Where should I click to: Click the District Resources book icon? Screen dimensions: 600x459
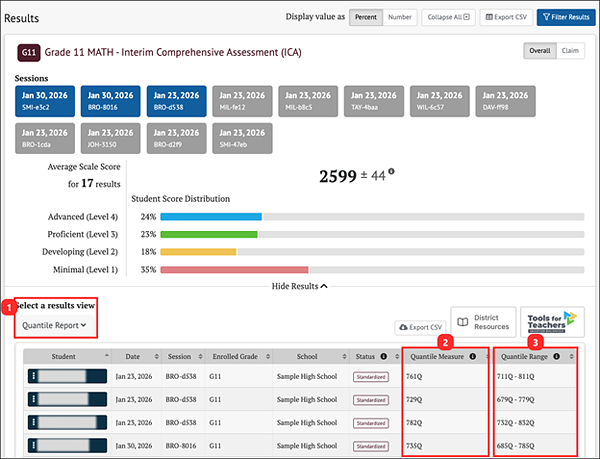(463, 322)
